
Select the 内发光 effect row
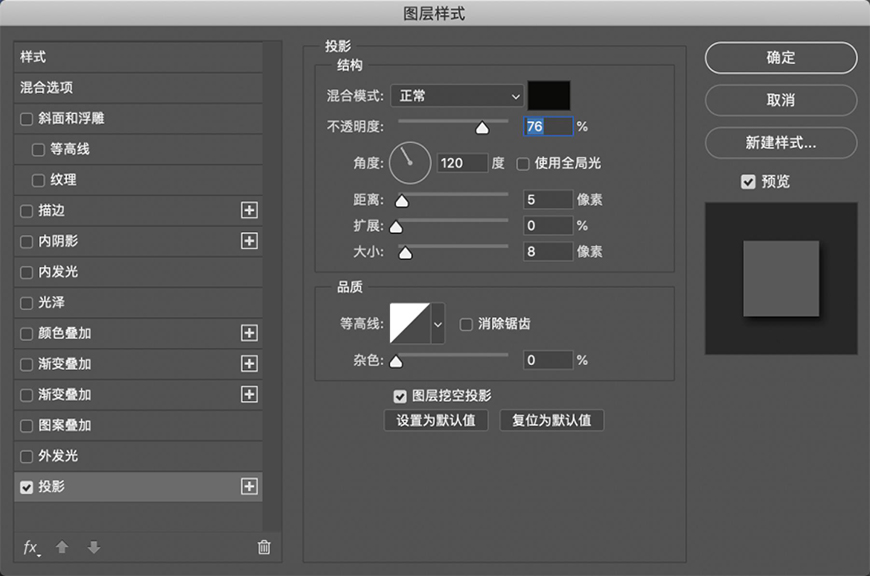[x=138, y=272]
